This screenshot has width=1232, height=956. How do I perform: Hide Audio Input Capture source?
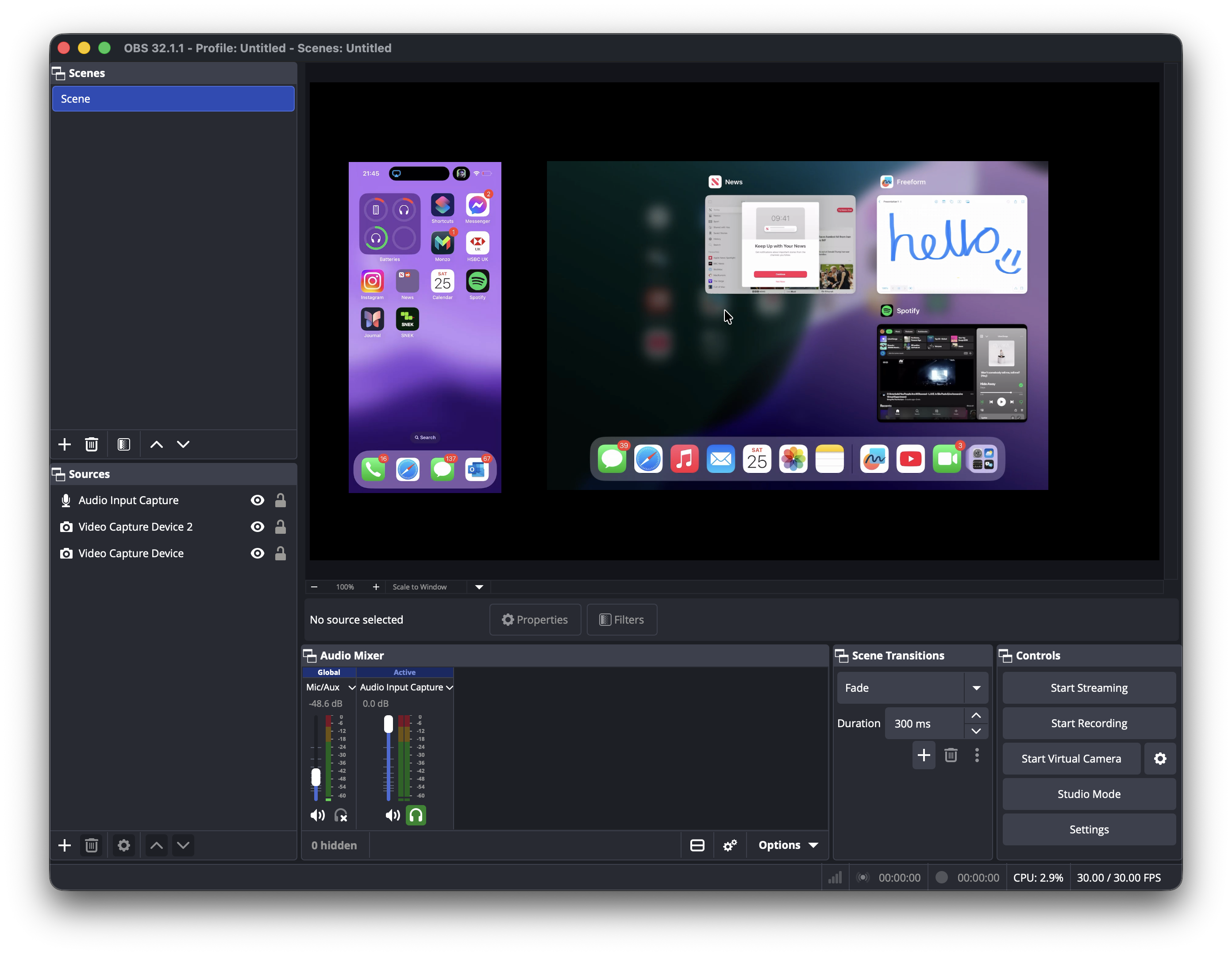(x=257, y=500)
